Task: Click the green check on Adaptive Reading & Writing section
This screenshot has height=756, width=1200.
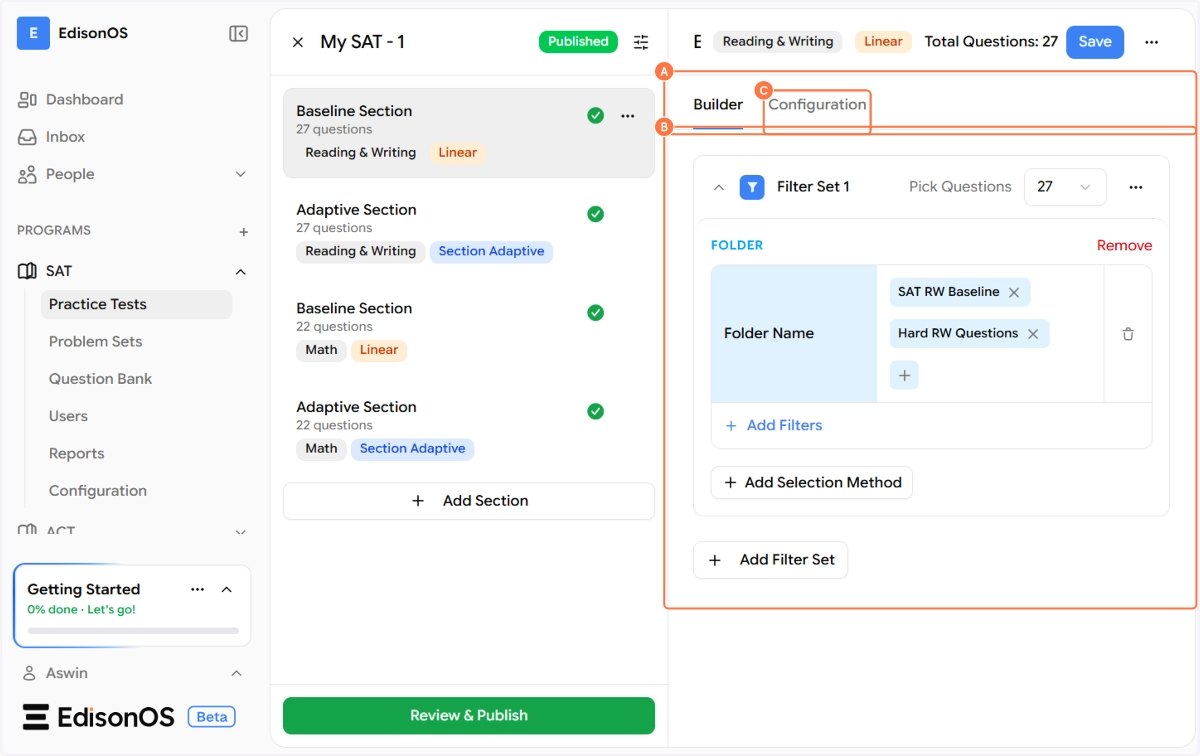Action: [596, 214]
